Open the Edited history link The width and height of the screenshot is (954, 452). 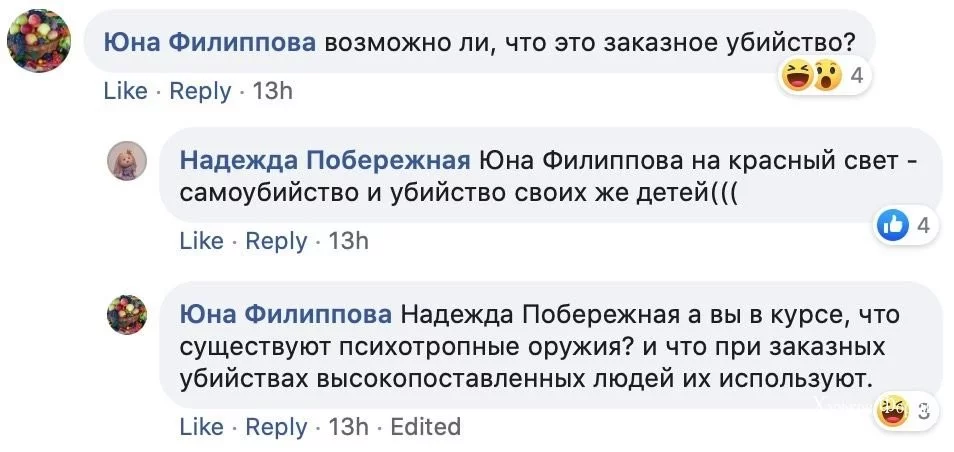[x=425, y=427]
